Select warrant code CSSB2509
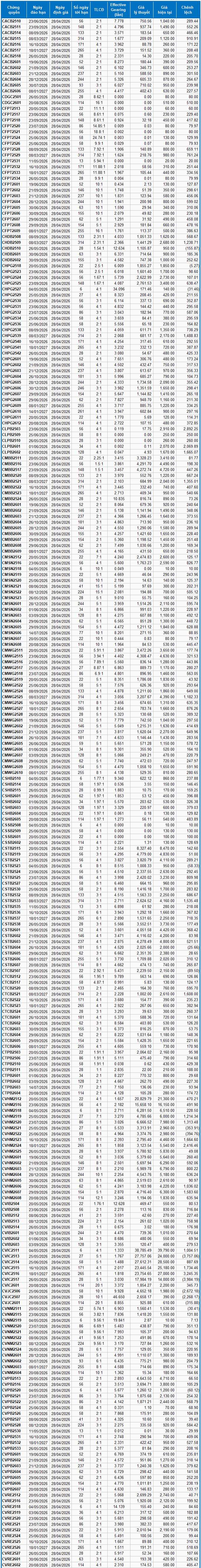Viewport: 201px width, 1568px height. (11, 830)
